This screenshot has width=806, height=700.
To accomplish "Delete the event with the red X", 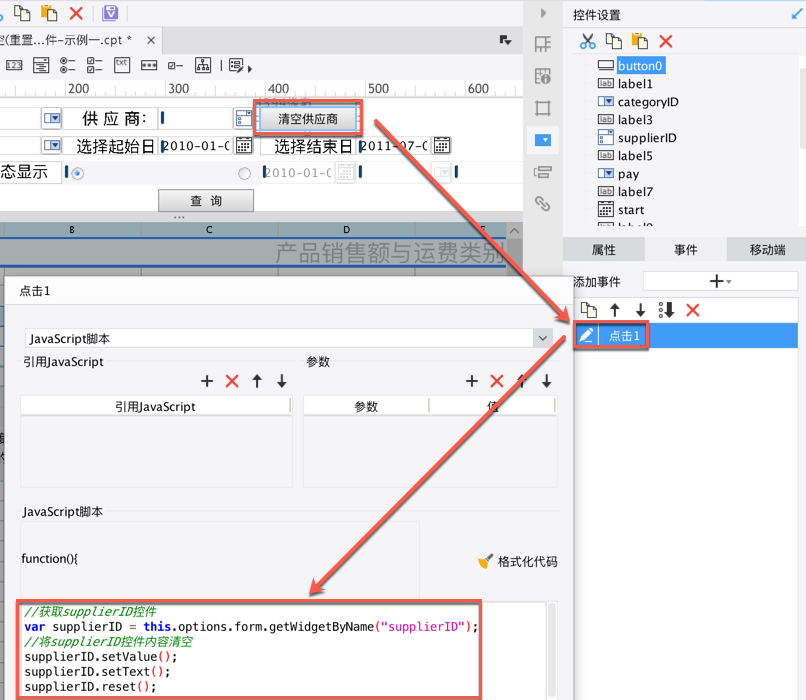I will pyautogui.click(x=693, y=310).
